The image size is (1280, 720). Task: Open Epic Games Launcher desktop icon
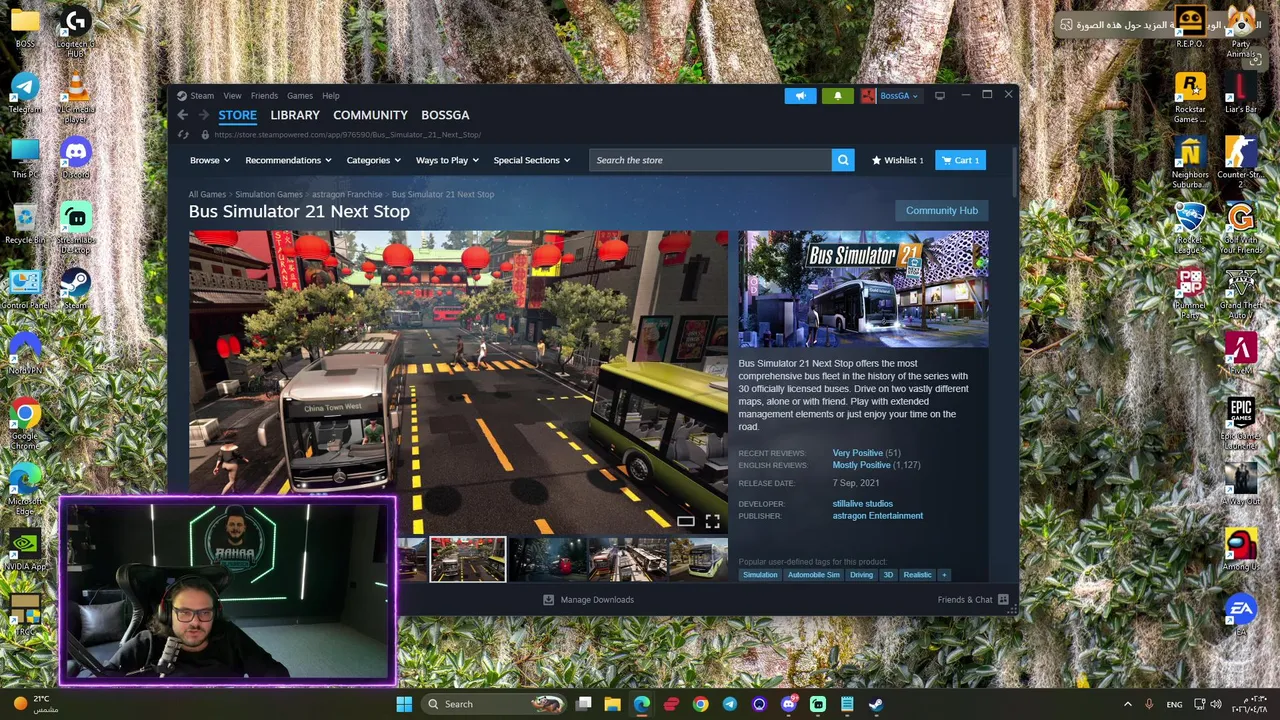(x=1241, y=425)
